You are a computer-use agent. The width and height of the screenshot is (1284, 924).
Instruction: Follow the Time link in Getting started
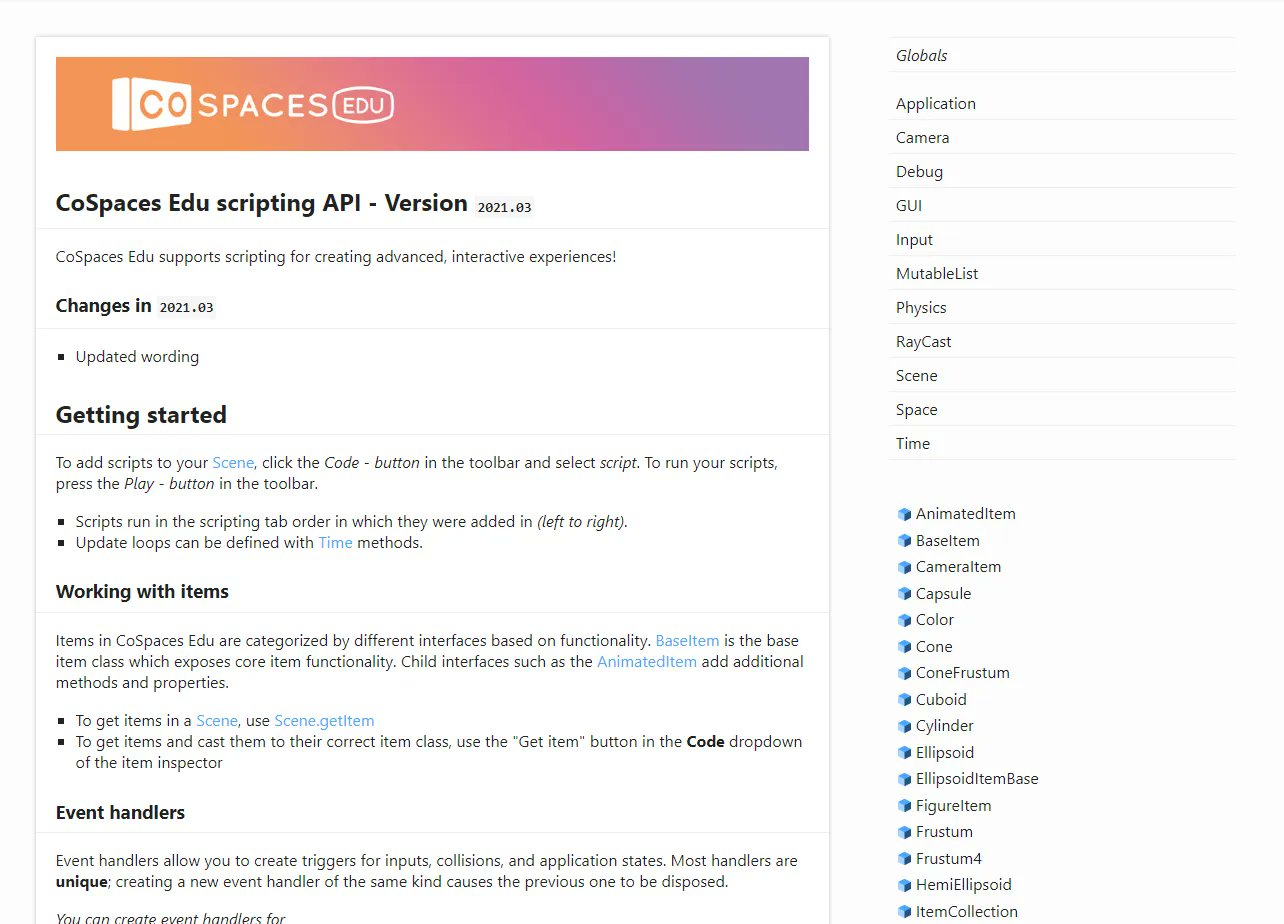(335, 542)
